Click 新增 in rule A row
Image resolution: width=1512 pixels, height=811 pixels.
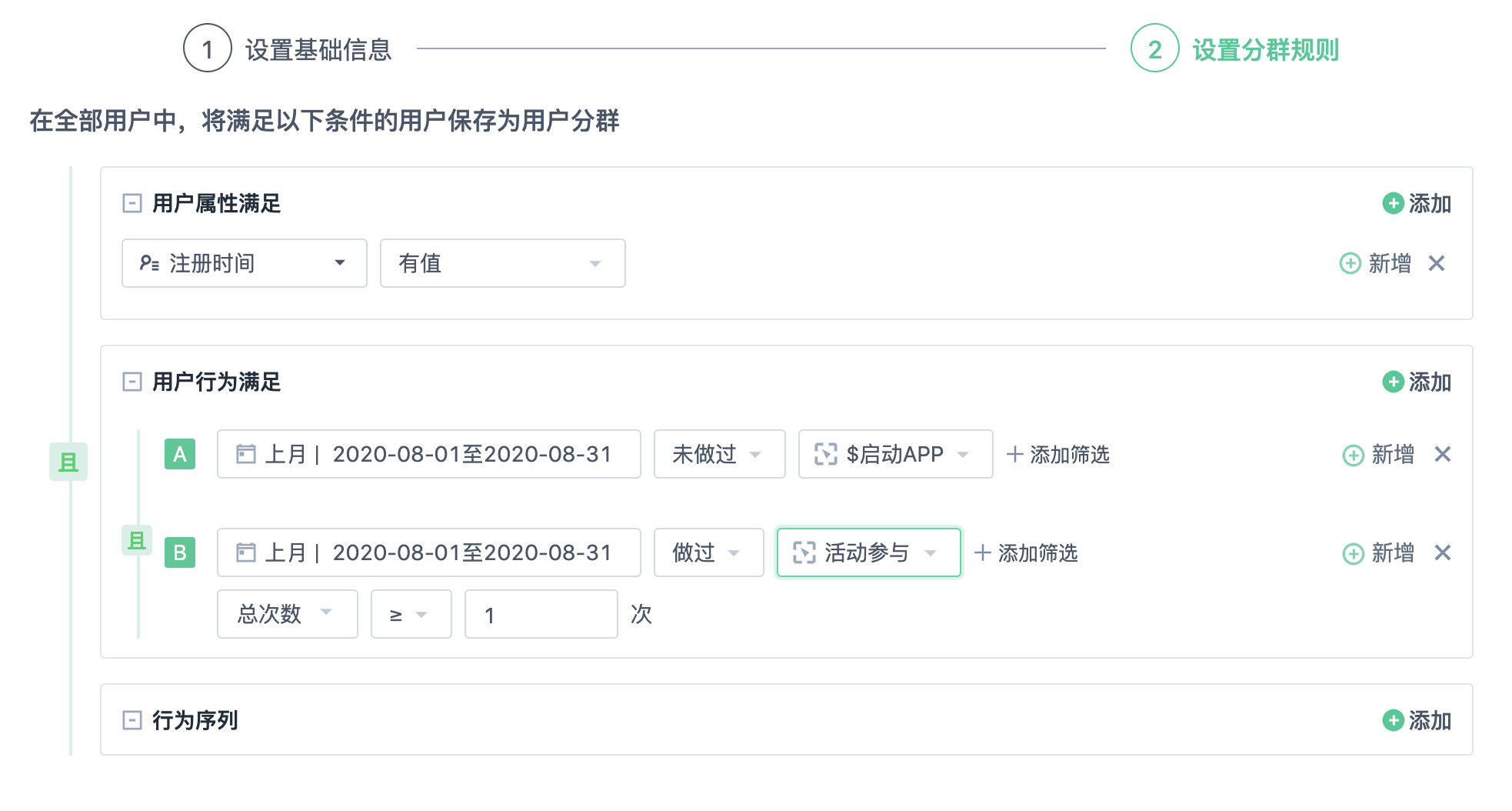[1378, 454]
